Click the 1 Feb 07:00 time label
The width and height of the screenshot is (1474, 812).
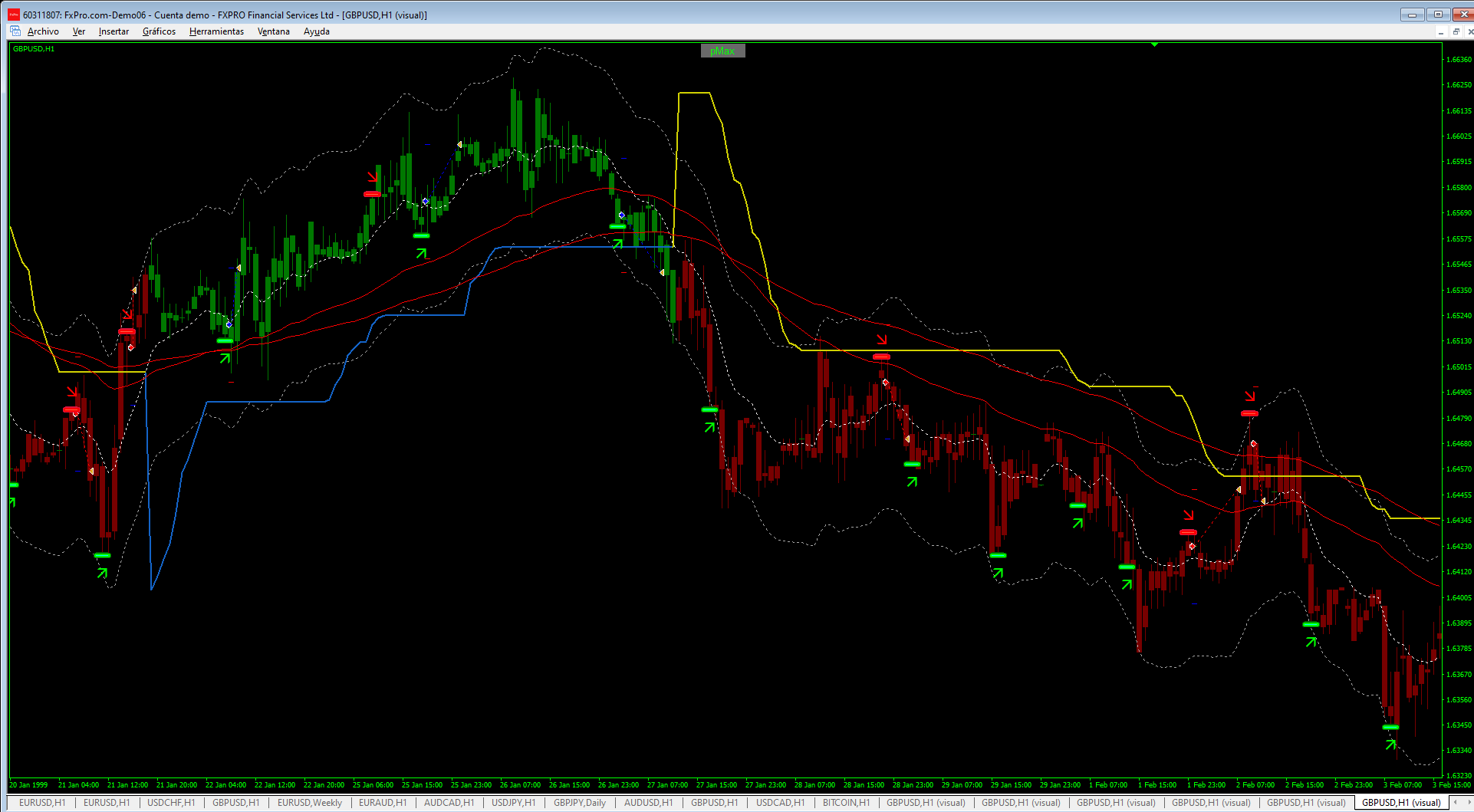point(1108,785)
